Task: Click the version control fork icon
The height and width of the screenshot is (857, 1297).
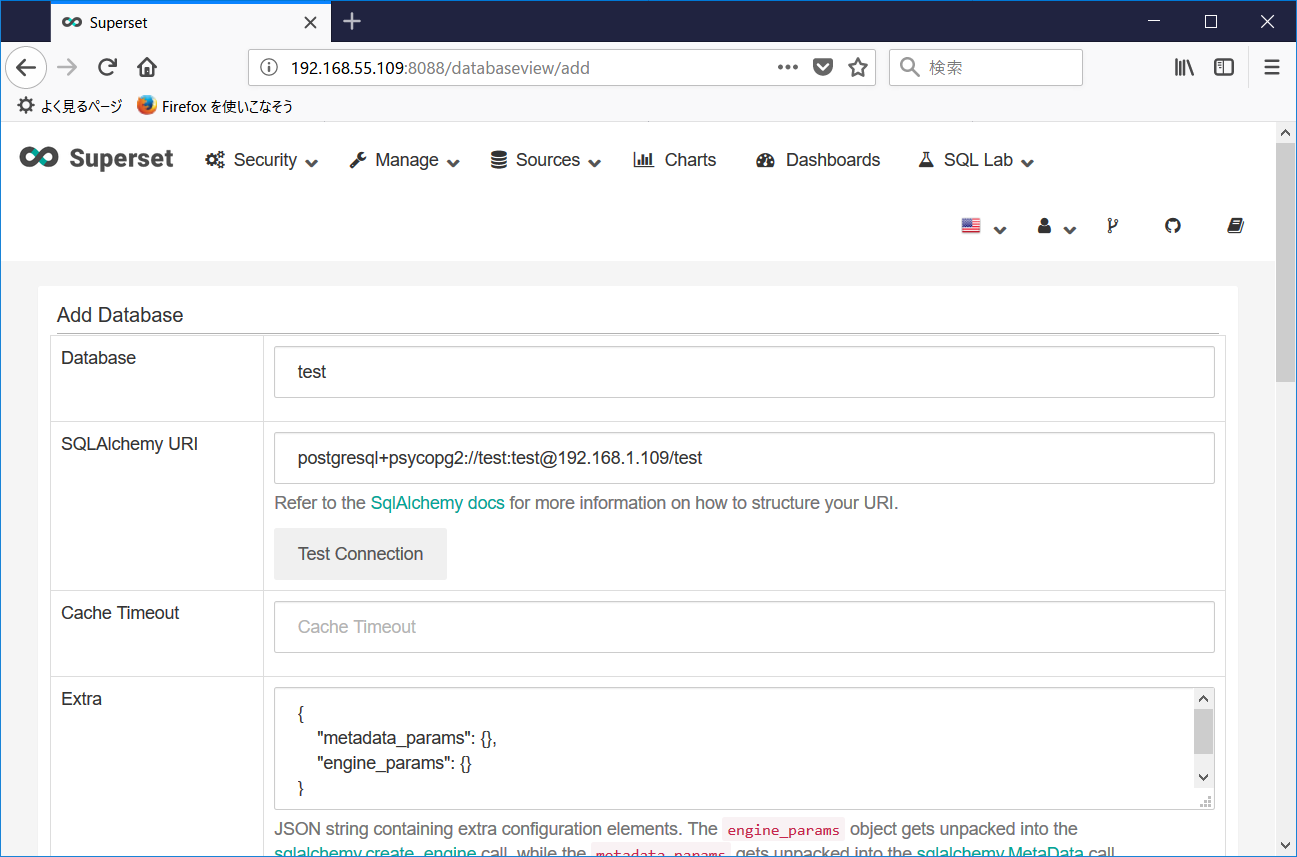Action: (x=1112, y=226)
